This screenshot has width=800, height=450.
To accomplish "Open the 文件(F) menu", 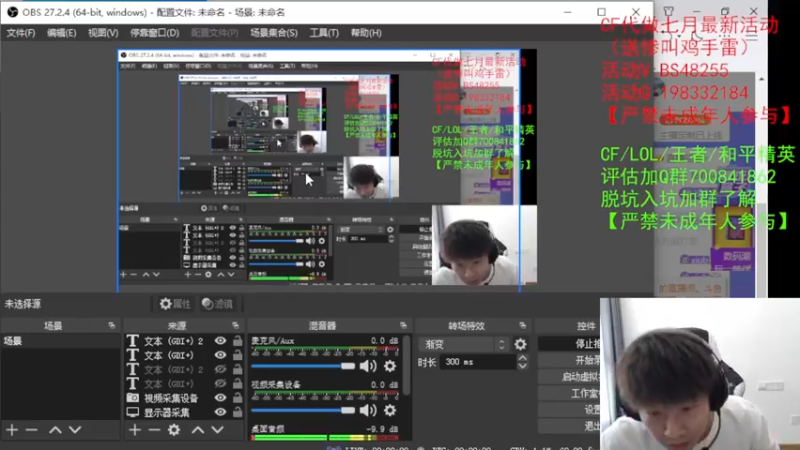I will click(21, 33).
